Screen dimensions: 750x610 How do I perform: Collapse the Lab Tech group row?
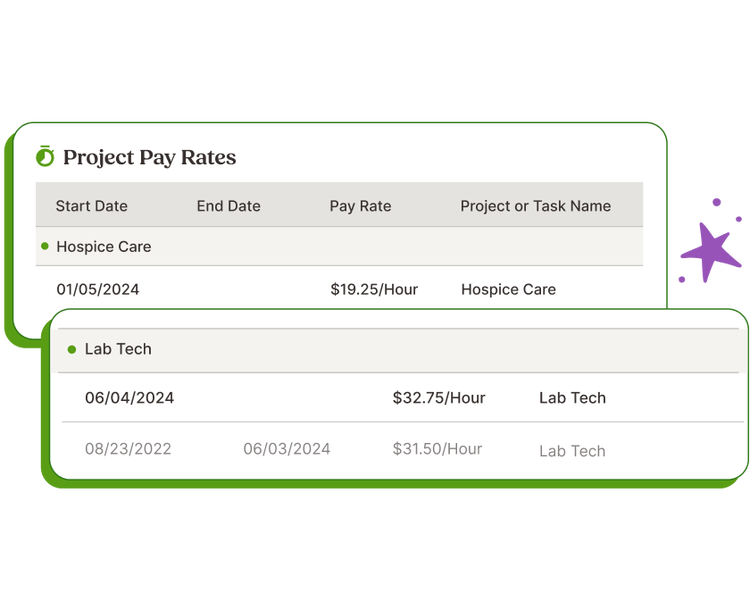pyautogui.click(x=118, y=349)
